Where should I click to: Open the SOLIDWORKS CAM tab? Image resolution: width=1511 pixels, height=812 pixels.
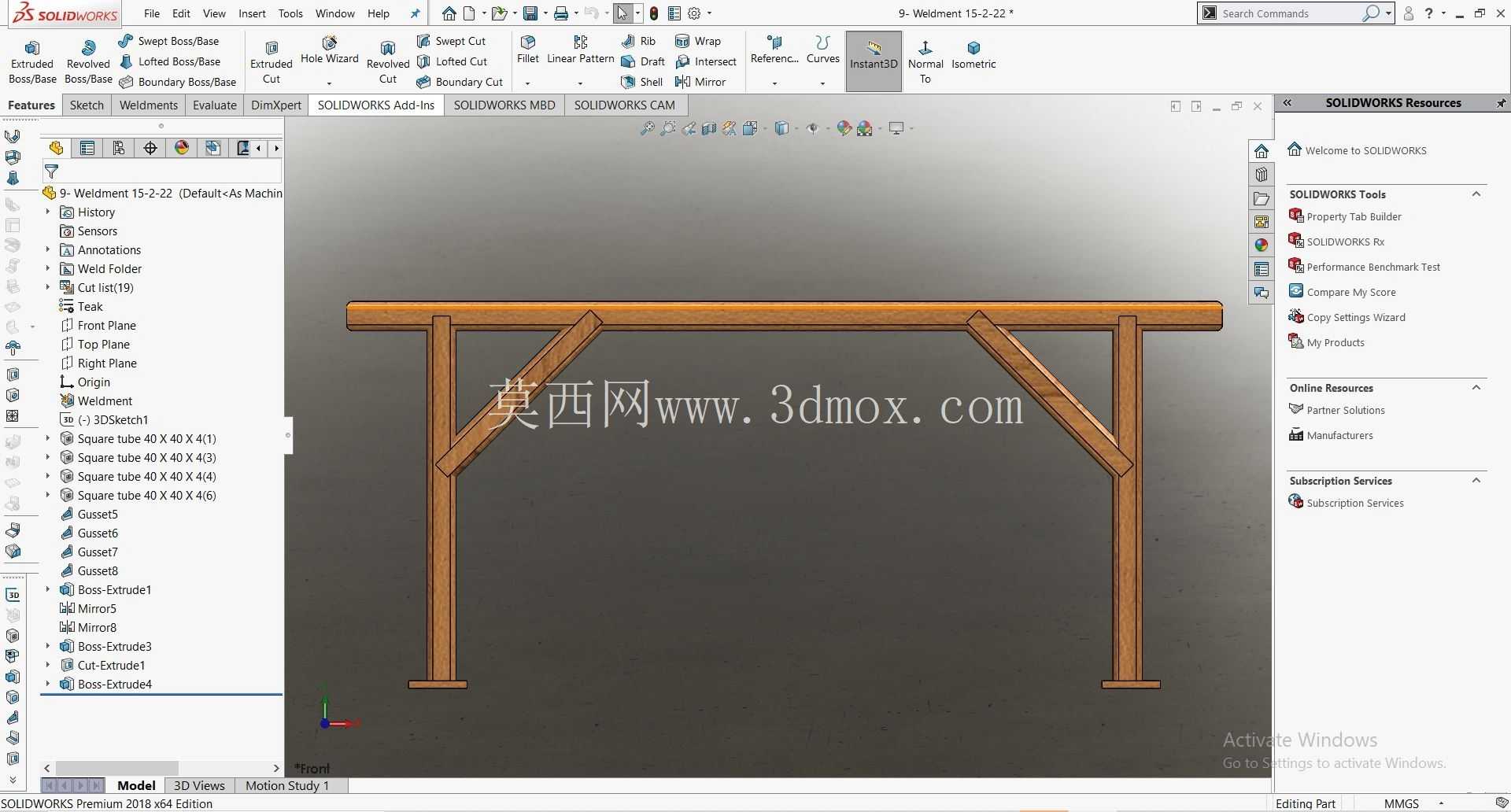point(624,105)
